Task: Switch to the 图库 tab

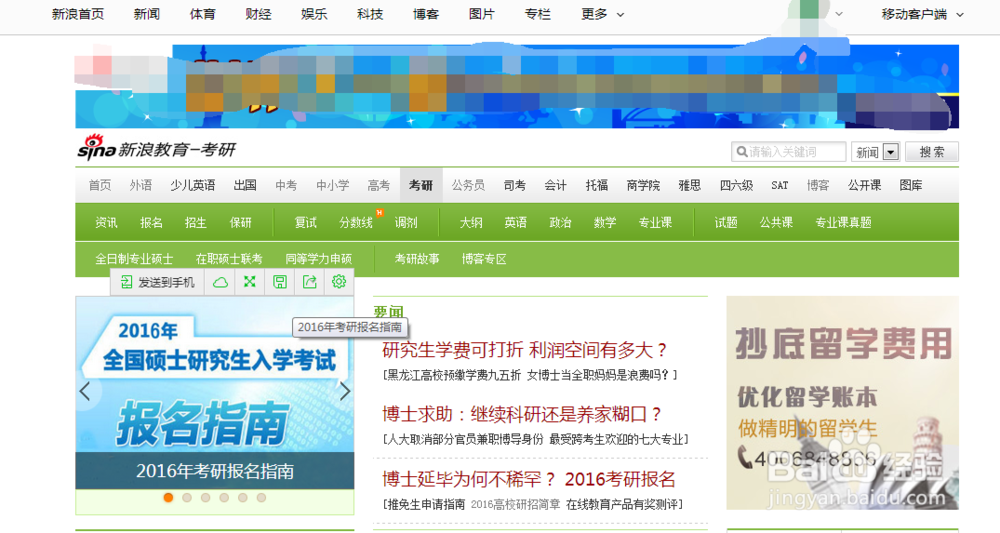Action: pyautogui.click(x=911, y=185)
